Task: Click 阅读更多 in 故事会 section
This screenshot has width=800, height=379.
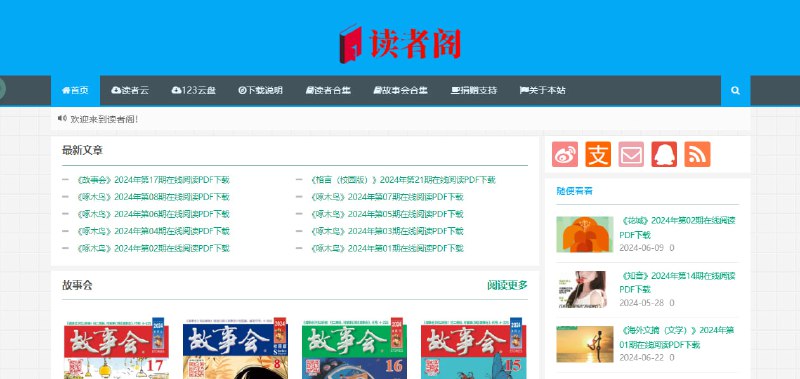Action: pos(507,285)
